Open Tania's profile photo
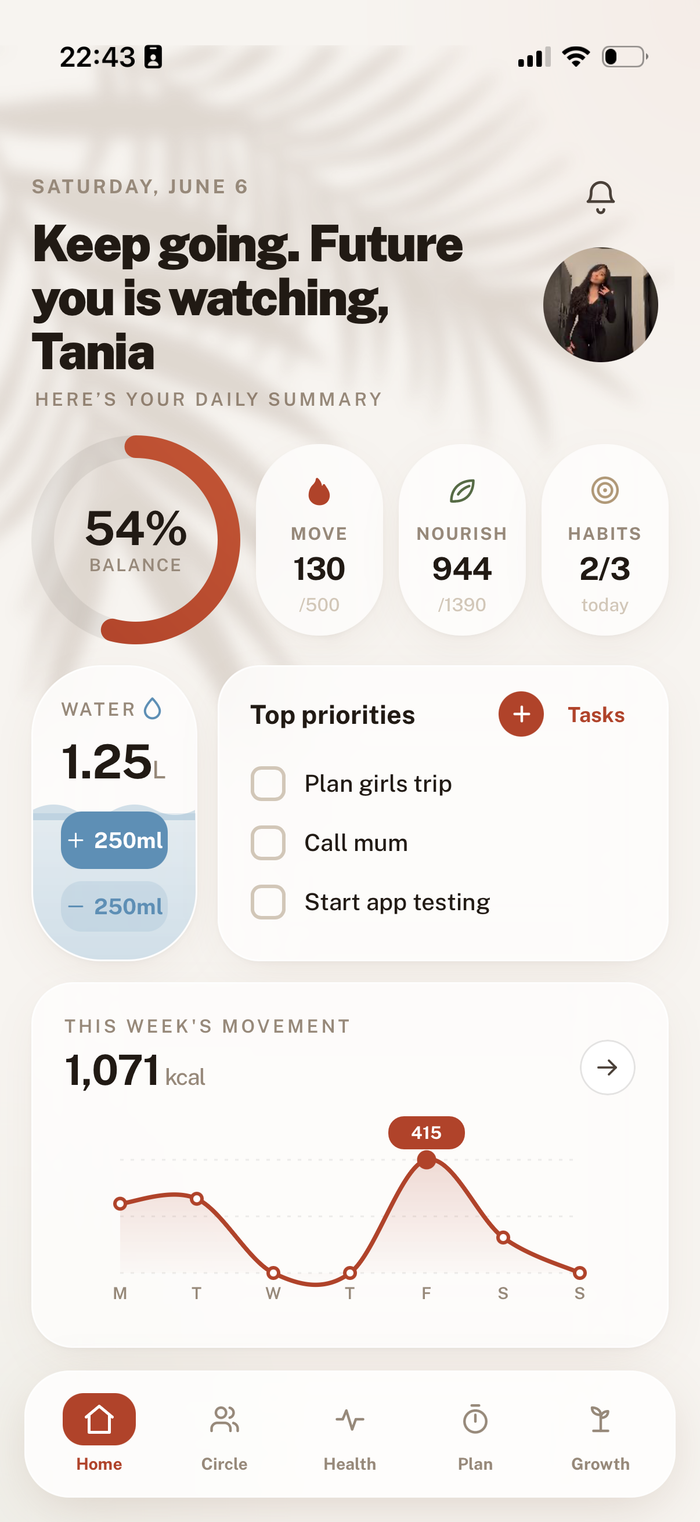Viewport: 700px width, 1522px height. (600, 305)
